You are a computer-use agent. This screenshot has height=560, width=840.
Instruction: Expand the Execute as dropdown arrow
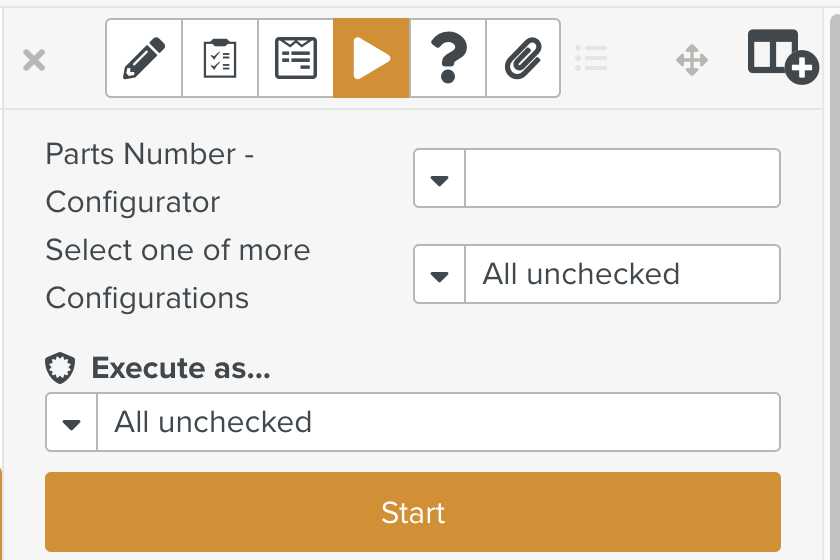[71, 422]
